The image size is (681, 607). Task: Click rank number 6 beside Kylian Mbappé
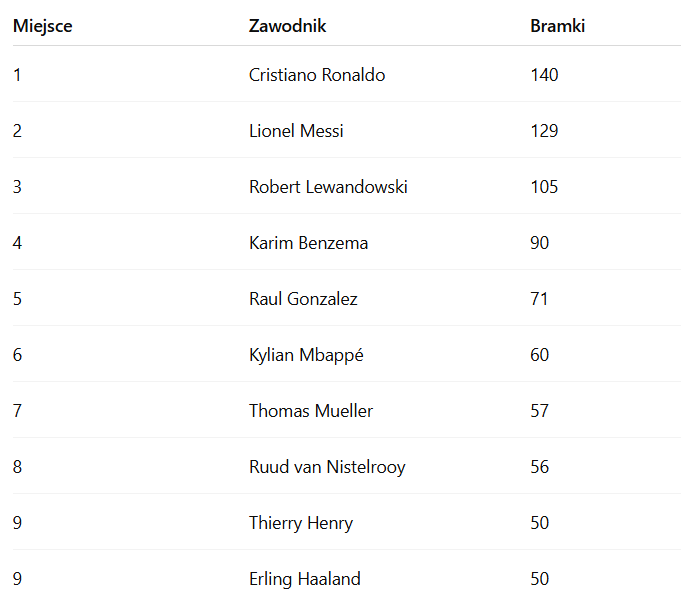17,355
